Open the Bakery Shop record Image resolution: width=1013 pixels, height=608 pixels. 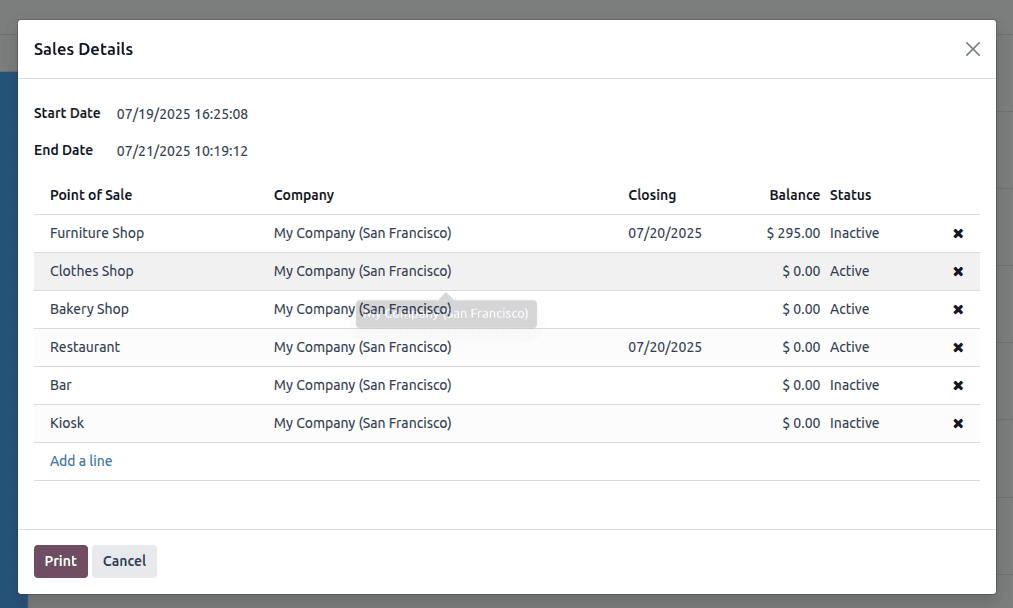(x=89, y=309)
